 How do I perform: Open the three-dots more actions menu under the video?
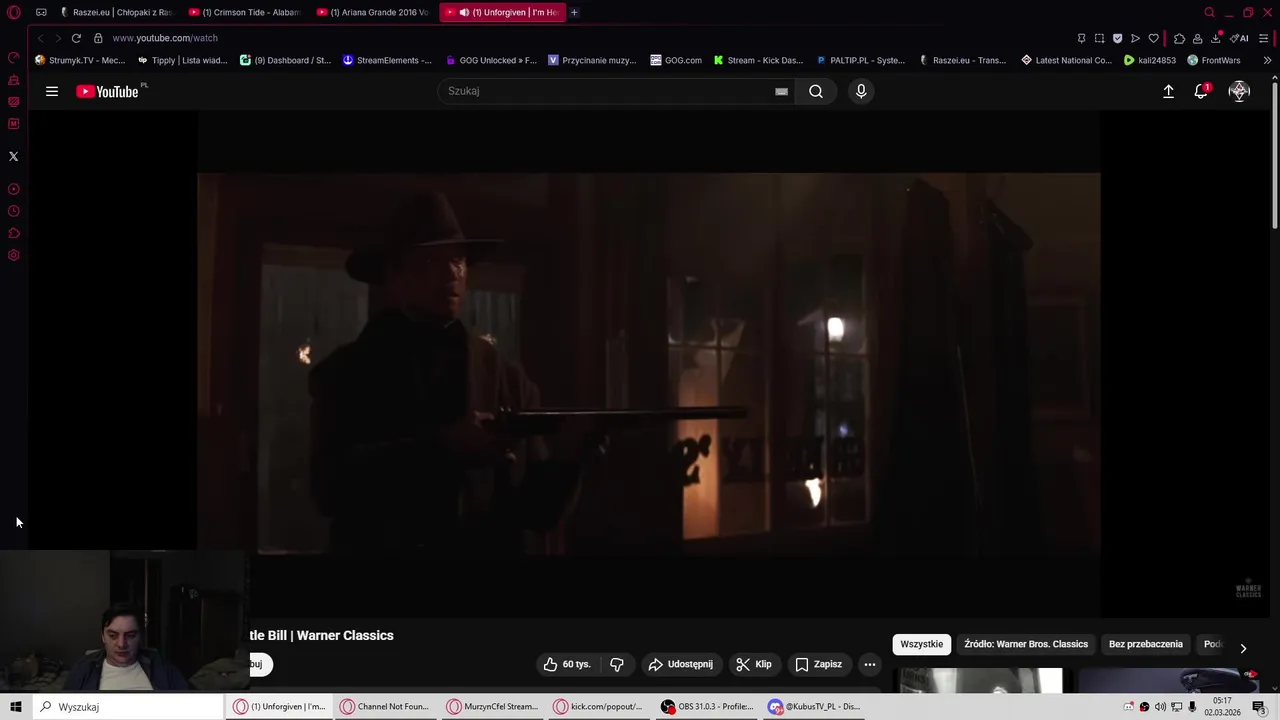point(870,664)
